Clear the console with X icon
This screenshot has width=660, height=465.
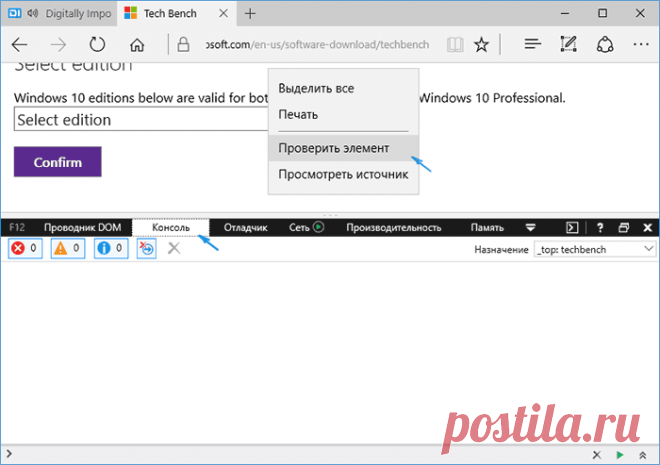point(174,248)
